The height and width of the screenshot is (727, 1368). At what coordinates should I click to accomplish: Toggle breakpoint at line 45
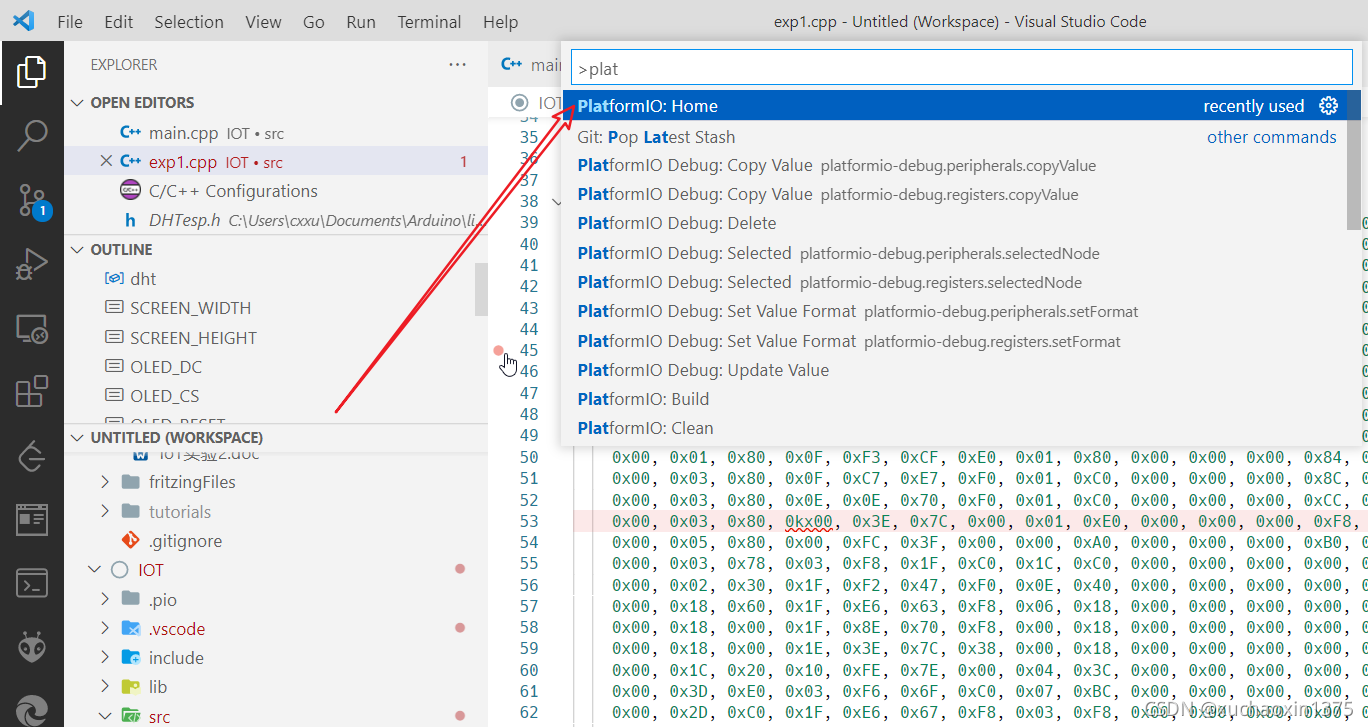point(498,350)
